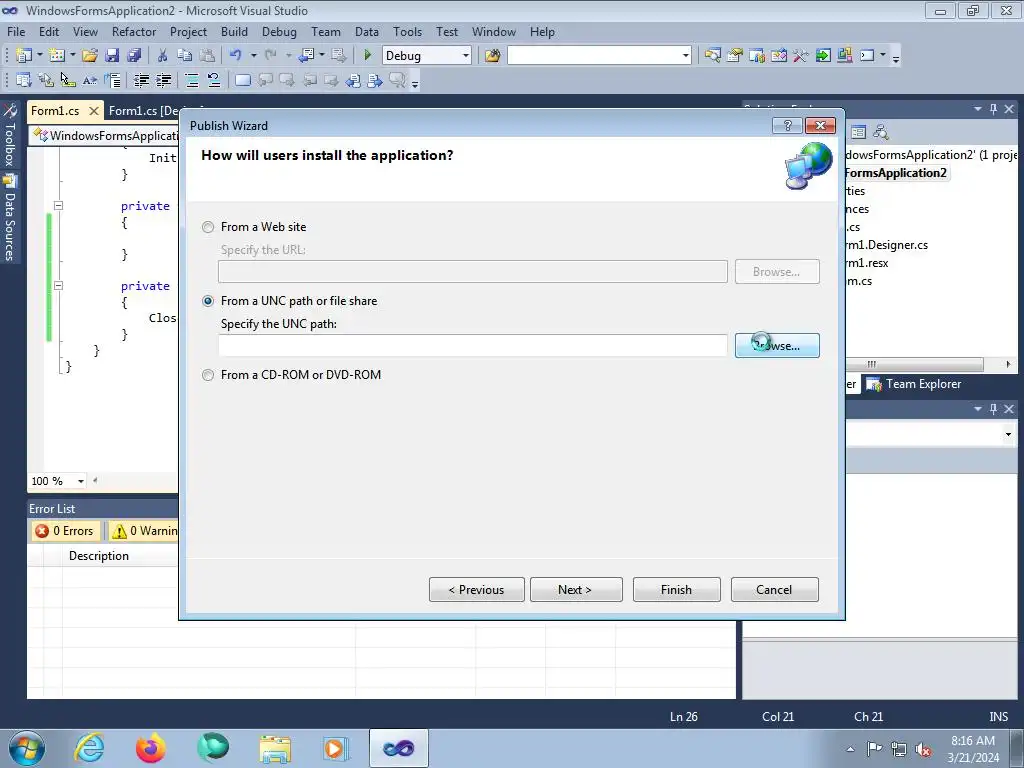Viewport: 1024px width, 768px height.
Task: Click the muted volume tray icon
Action: [x=923, y=749]
